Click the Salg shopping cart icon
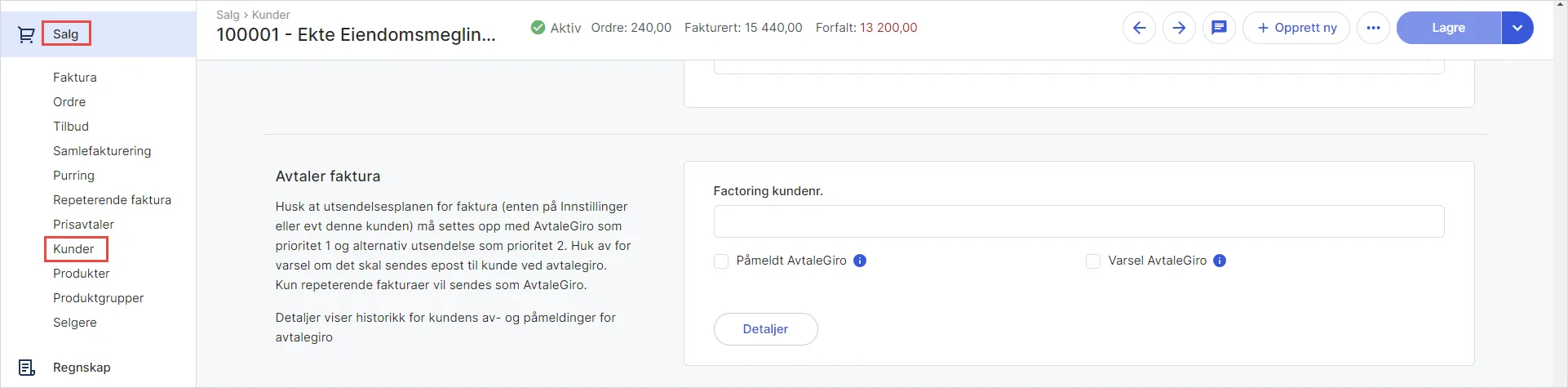 click(26, 34)
